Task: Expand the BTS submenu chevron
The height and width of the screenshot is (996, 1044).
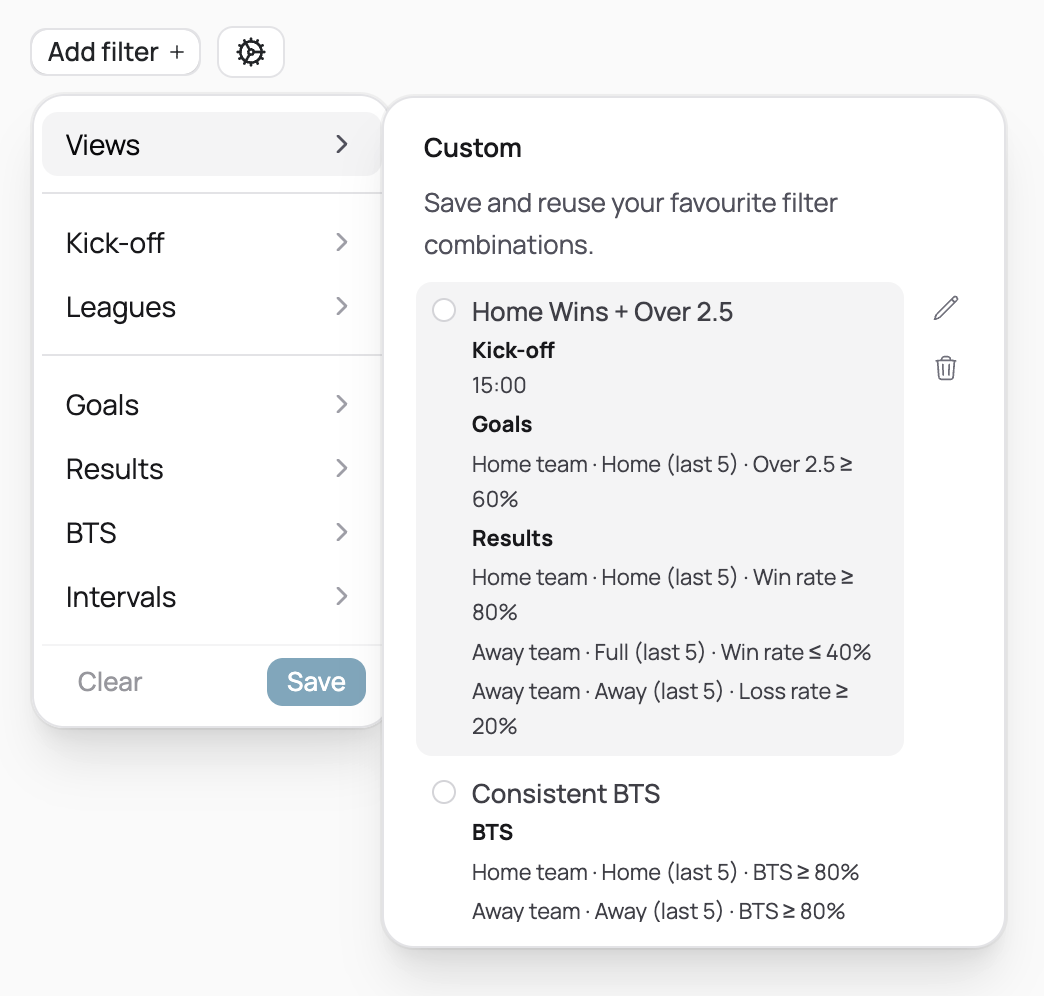Action: 342,532
